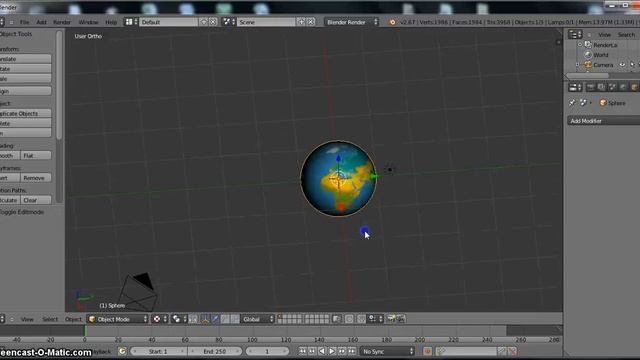640x360 pixels.
Task: Open the File menu
Action: pyautogui.click(x=24, y=22)
